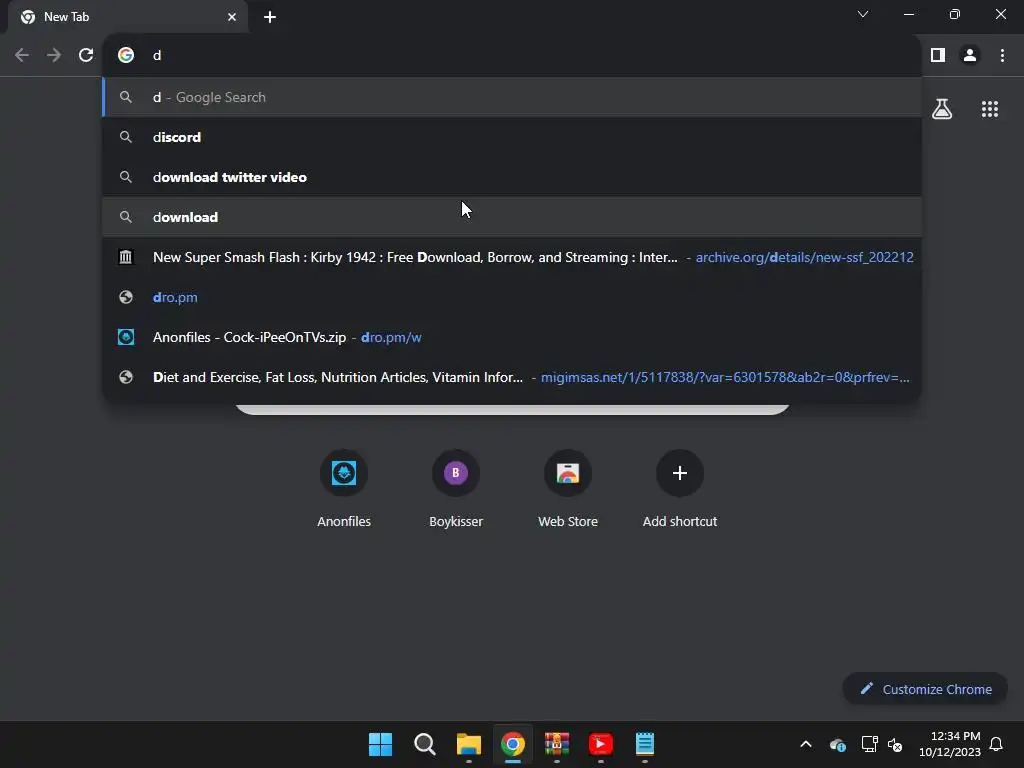The width and height of the screenshot is (1024, 768).
Task: Click the OneDrive cloud tray icon
Action: tap(838, 744)
